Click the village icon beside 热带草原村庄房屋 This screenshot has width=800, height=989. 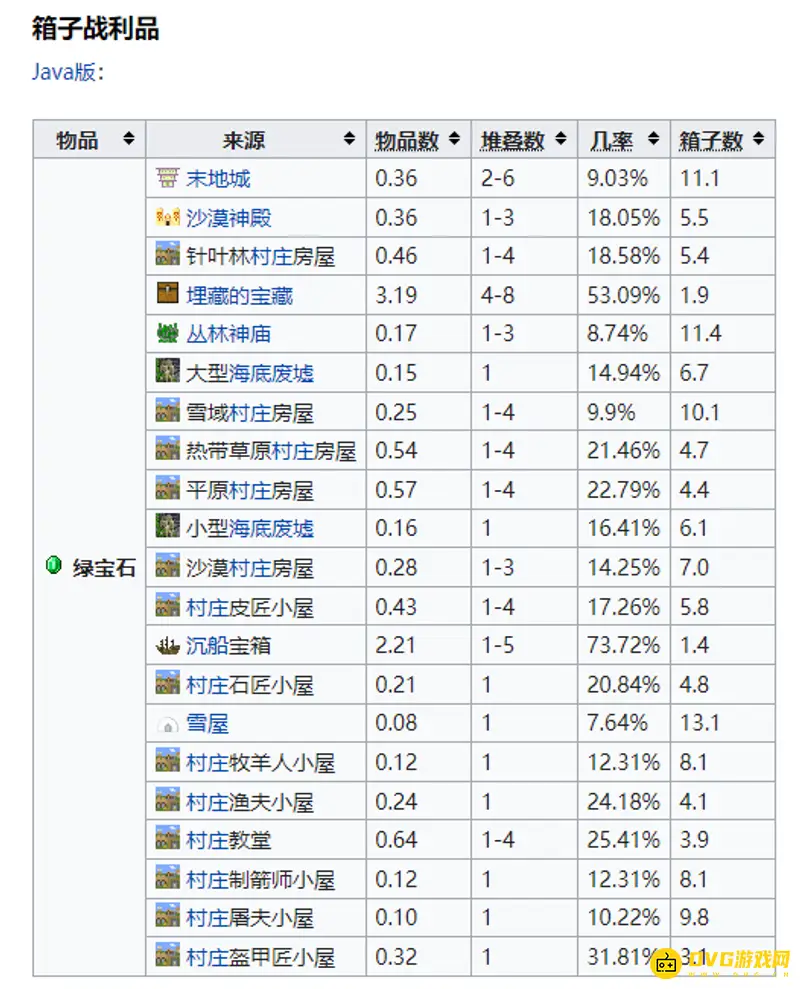point(168,448)
